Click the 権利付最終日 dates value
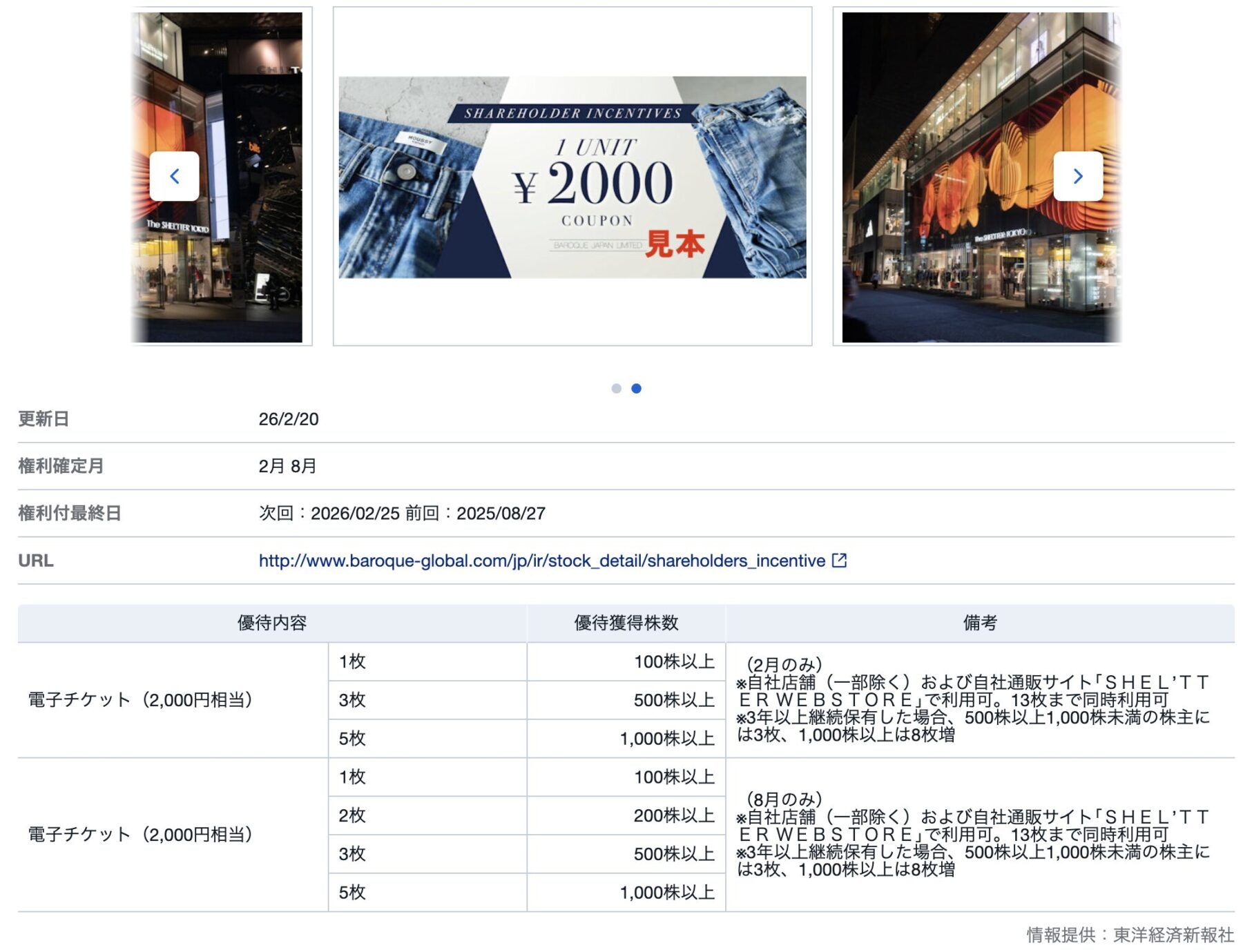Viewport: 1243px width, 952px height. point(402,514)
